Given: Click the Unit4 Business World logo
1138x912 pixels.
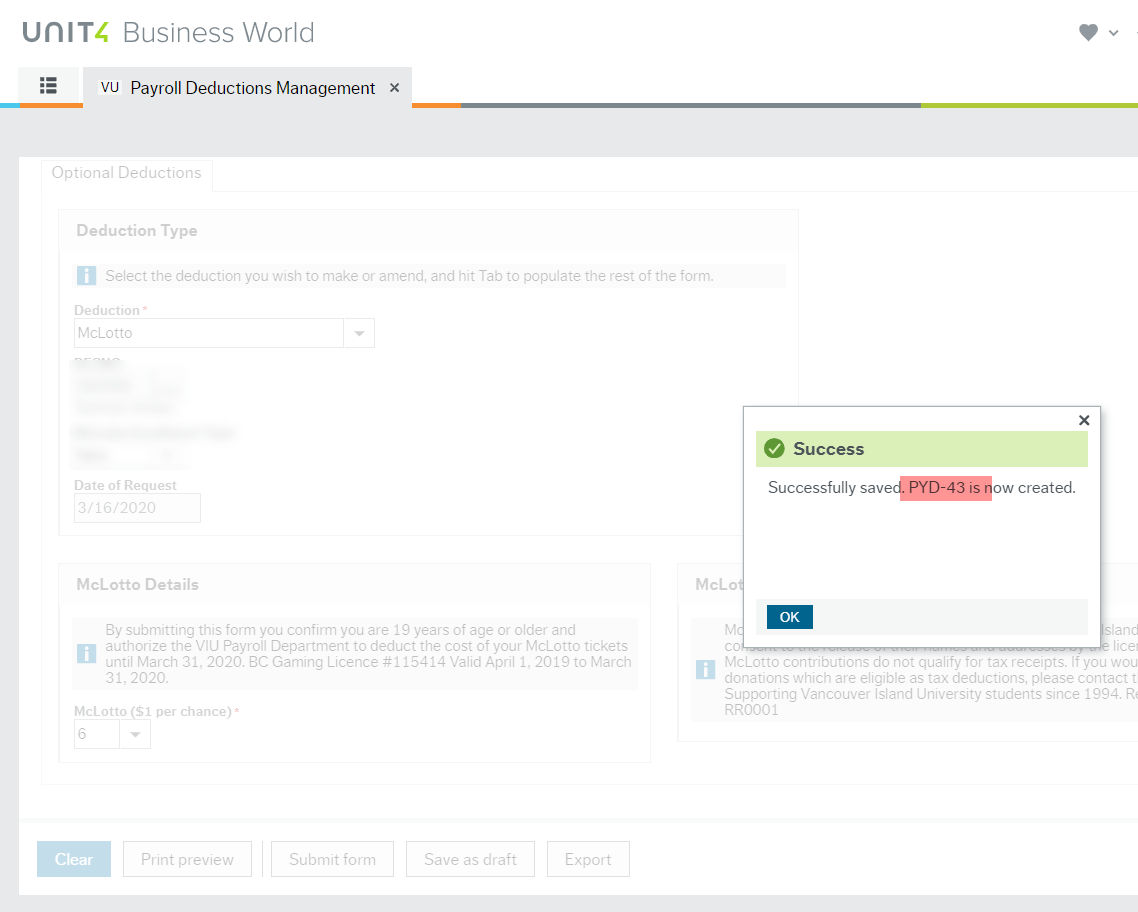Looking at the screenshot, I should 168,33.
